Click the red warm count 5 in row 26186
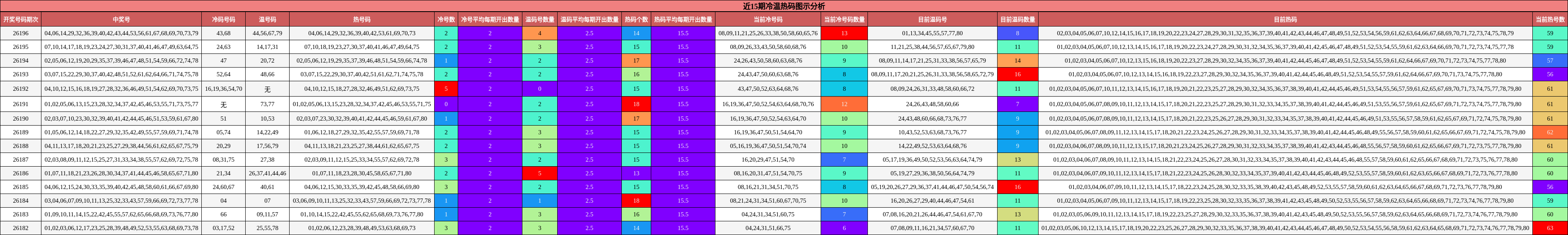The image size is (1568, 235). [x=539, y=174]
